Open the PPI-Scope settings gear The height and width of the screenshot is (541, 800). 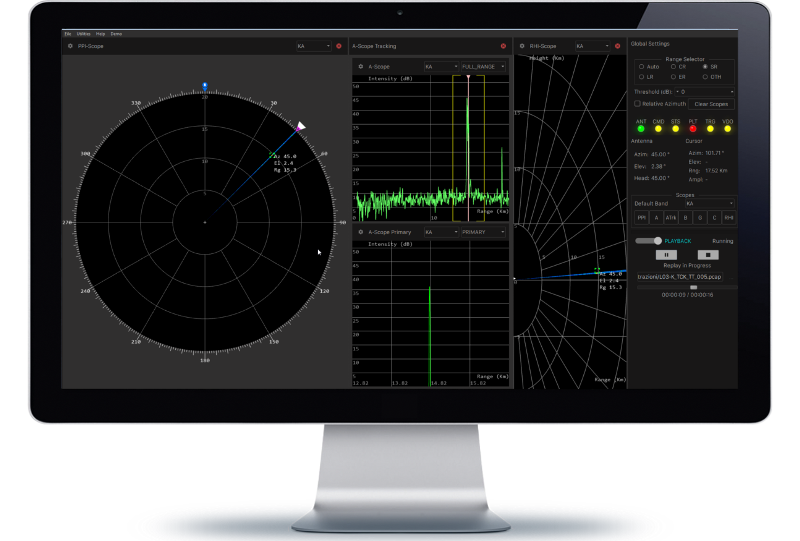(x=70, y=46)
